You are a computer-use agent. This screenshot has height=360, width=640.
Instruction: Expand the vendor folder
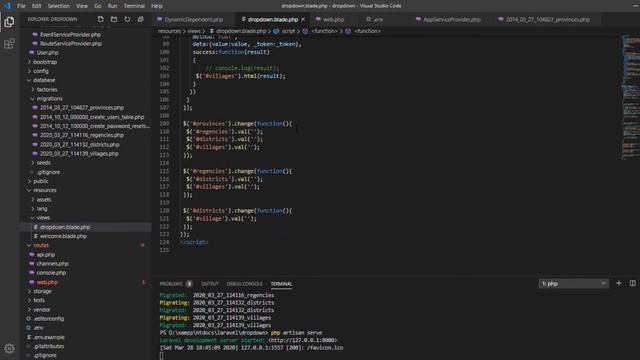(42, 310)
